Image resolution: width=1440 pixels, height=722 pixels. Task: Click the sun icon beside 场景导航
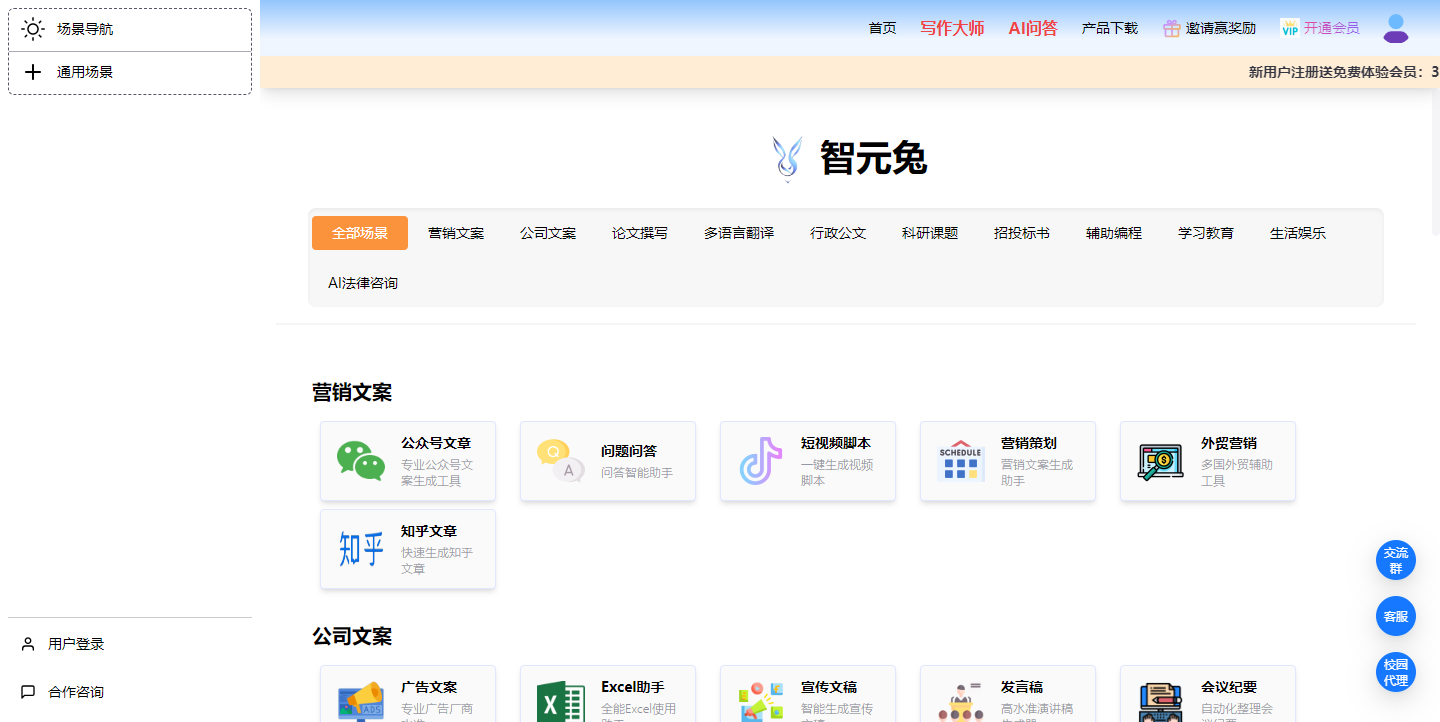(33, 29)
